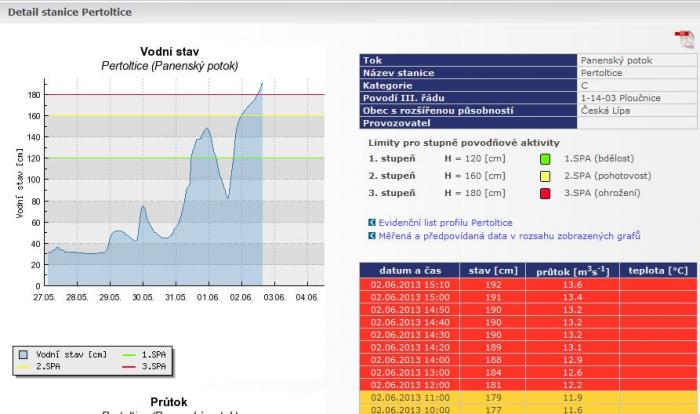This screenshot has width=700, height=414.
Task: Open the PDF export icon
Action: pyautogui.click(x=684, y=39)
